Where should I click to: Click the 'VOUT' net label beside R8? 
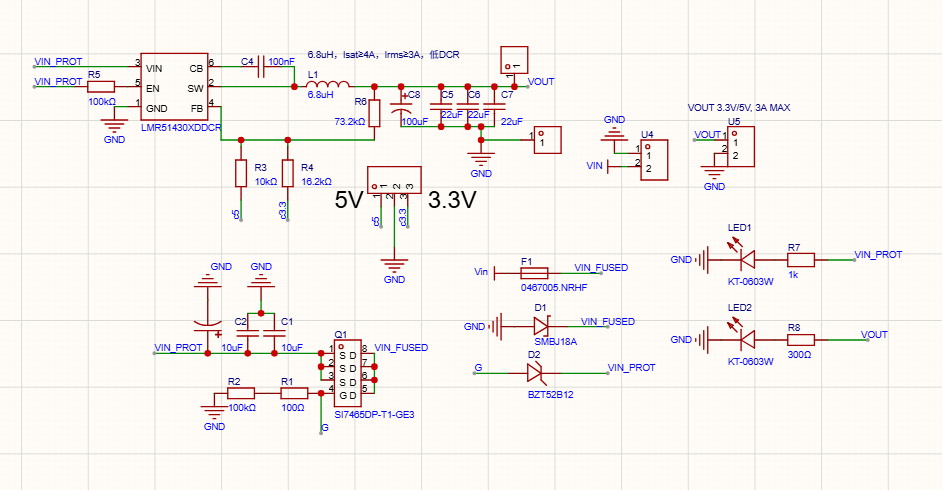pyautogui.click(x=874, y=334)
